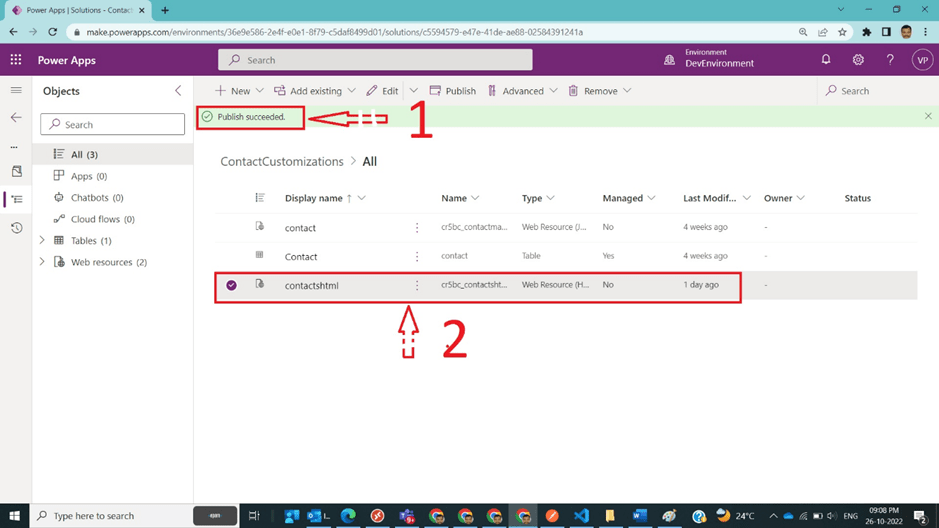Screen dimensions: 939x528
Task: Open the History icon in left rail
Action: 16,228
